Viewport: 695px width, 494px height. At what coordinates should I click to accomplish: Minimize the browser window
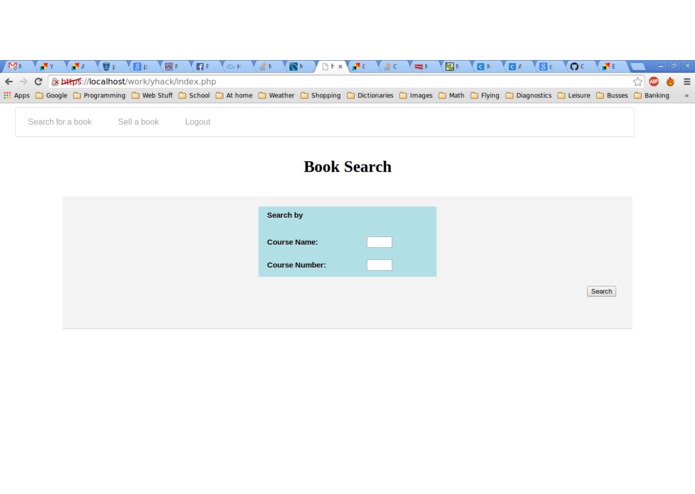click(660, 66)
